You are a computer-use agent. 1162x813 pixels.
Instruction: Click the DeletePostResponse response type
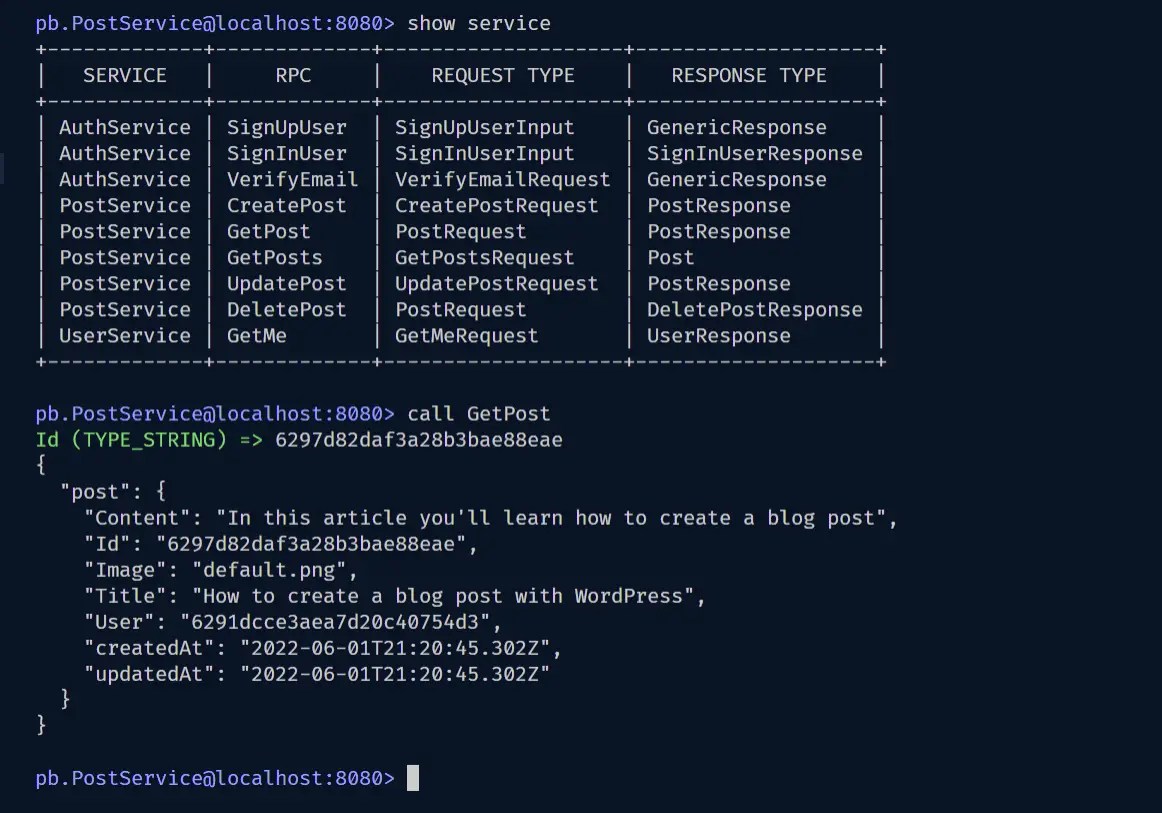pyautogui.click(x=755, y=309)
